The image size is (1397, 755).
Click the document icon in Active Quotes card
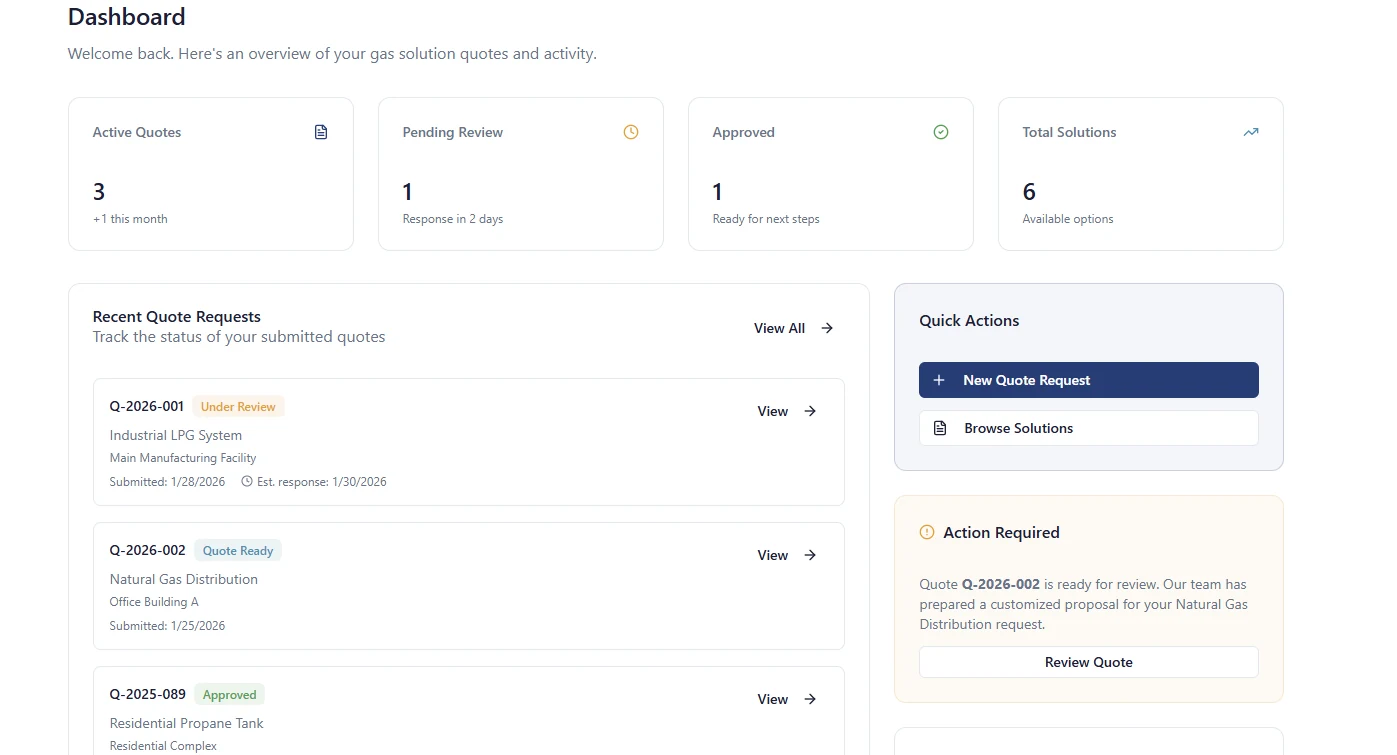(x=321, y=132)
